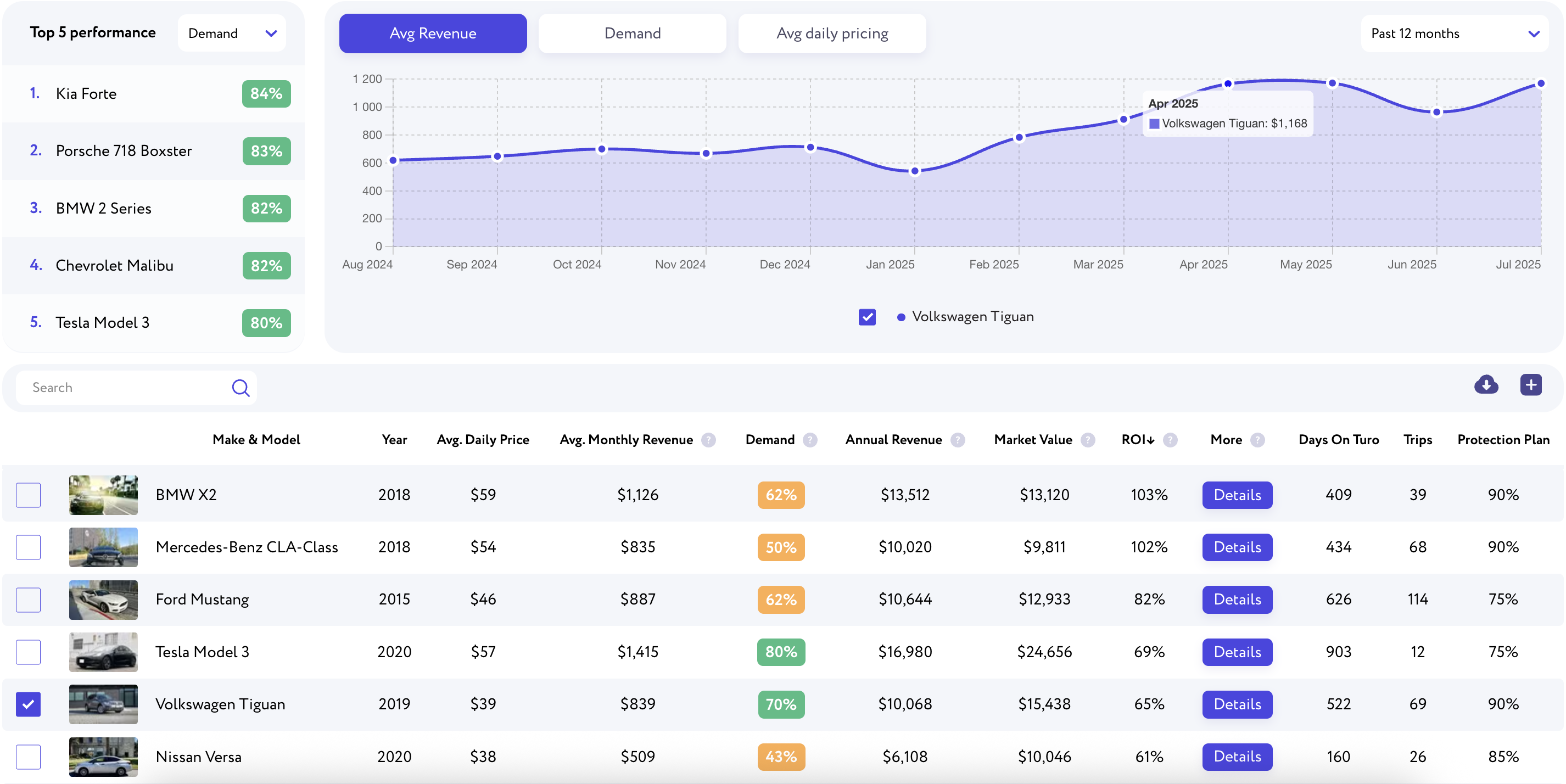Click Volkswagen Tiguan legend color dot

click(x=901, y=317)
